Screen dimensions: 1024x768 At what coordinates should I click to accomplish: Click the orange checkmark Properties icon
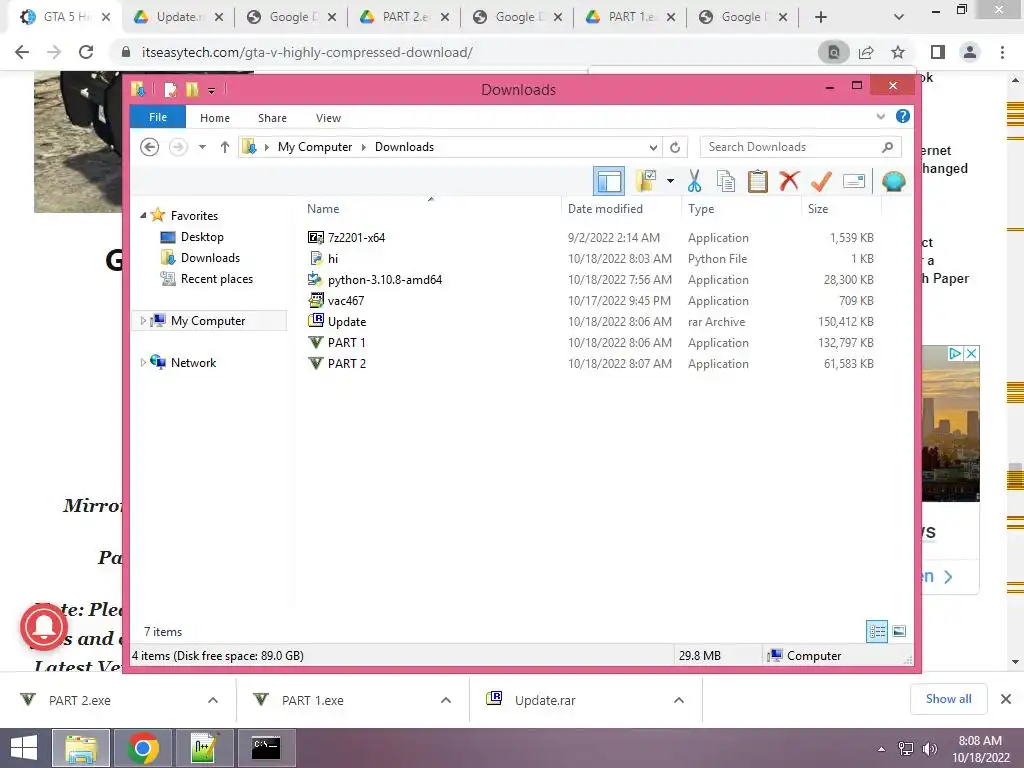coord(821,181)
